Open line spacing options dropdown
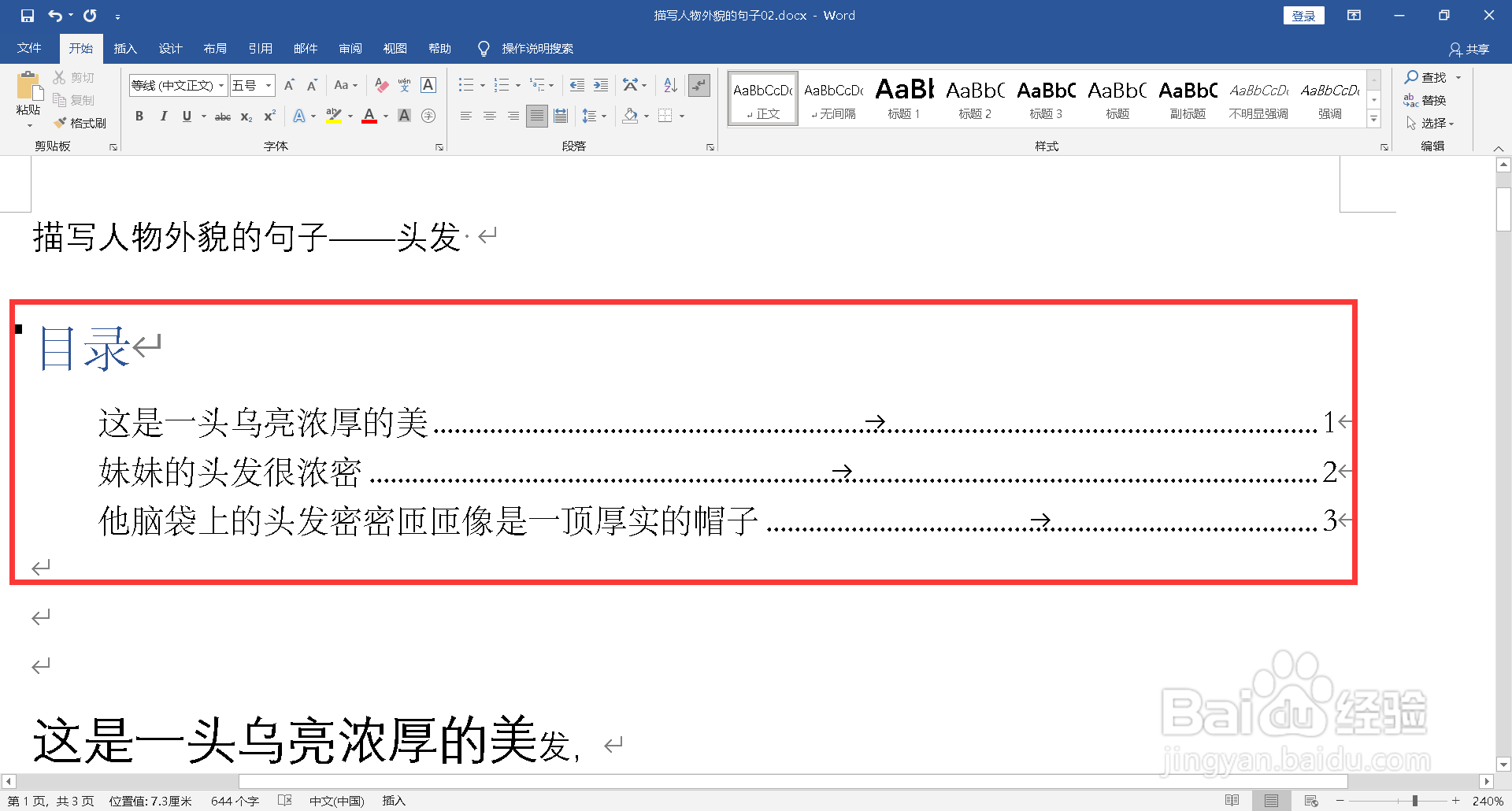 604,116
